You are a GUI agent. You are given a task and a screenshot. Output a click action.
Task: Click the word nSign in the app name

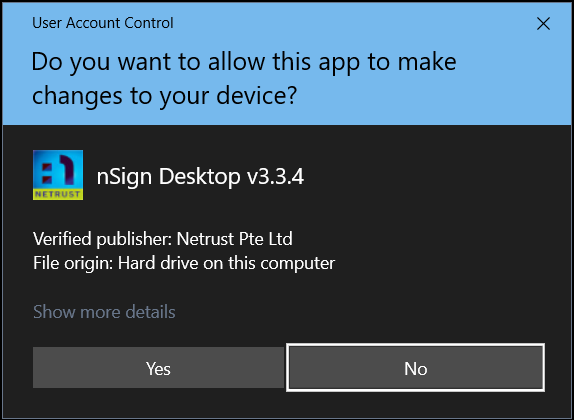coord(124,177)
